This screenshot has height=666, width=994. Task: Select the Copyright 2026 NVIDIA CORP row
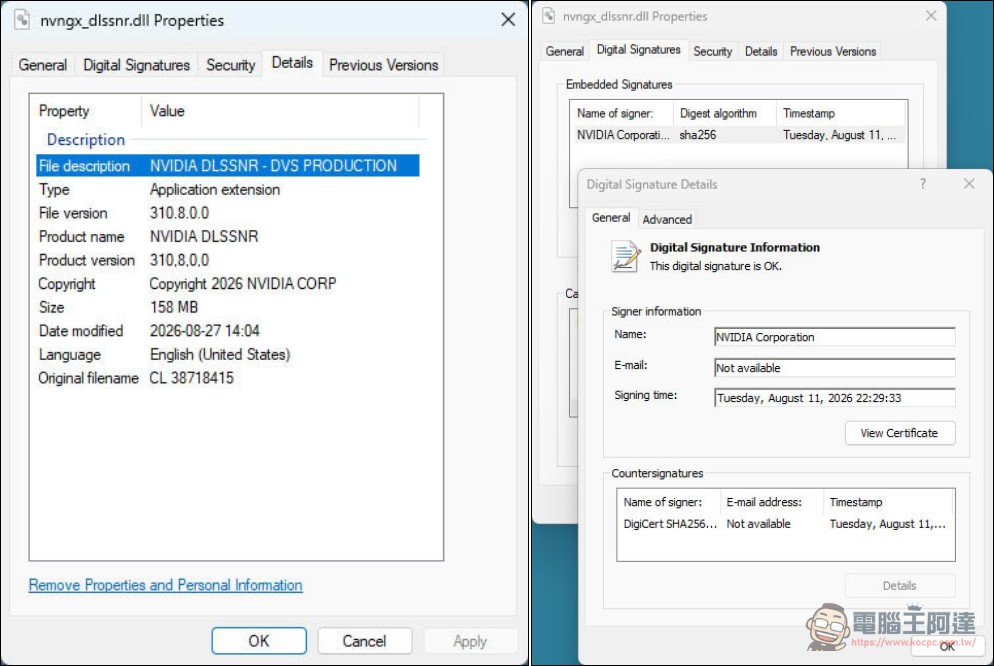[228, 284]
